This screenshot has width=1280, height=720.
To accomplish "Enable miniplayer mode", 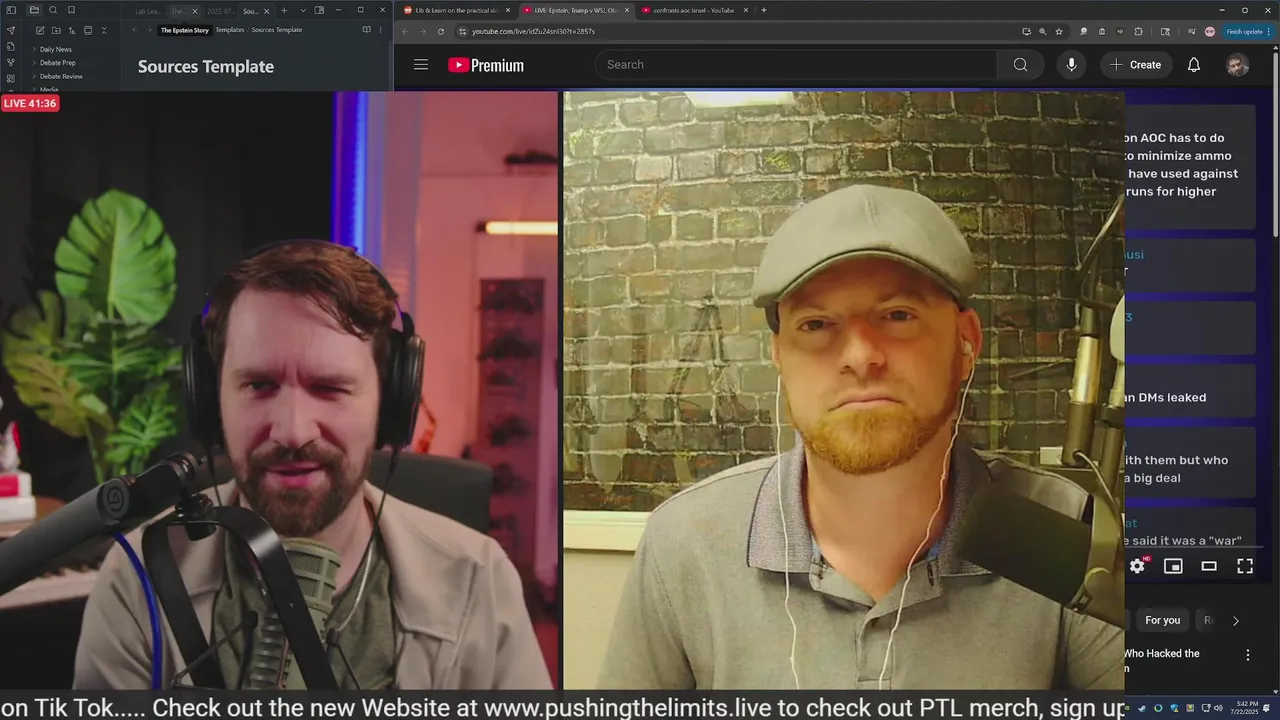I will [x=1173, y=566].
